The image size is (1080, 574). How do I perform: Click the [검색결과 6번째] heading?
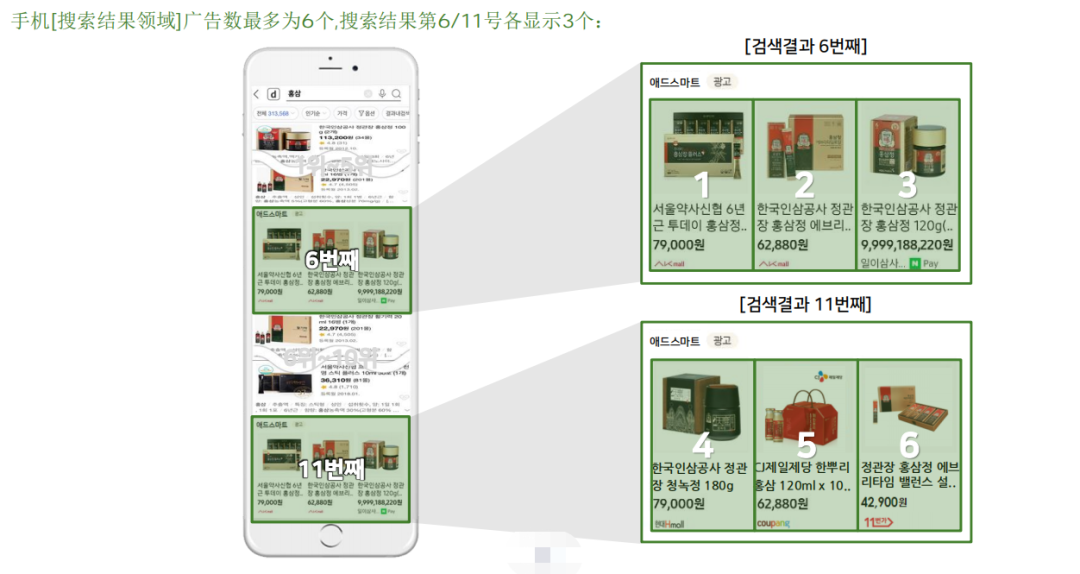[805, 46]
